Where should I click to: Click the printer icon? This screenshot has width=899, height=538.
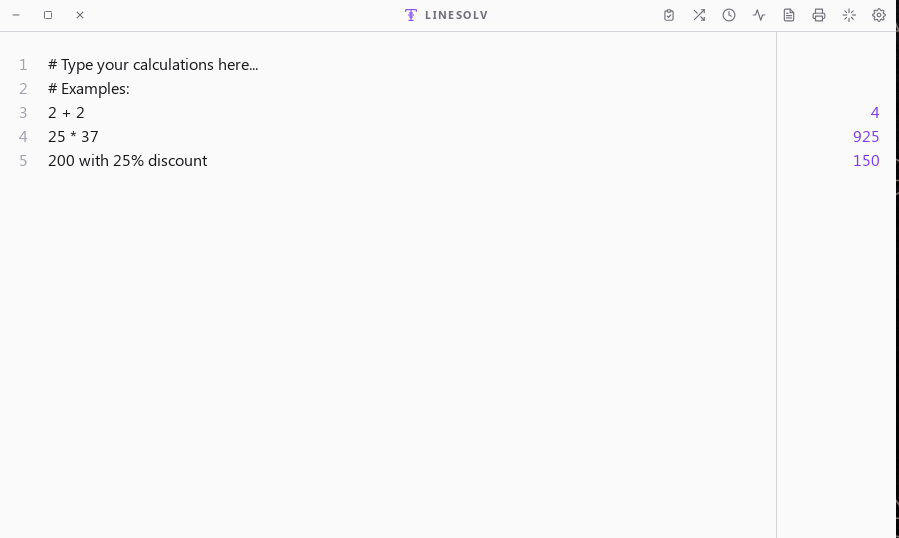(x=819, y=15)
